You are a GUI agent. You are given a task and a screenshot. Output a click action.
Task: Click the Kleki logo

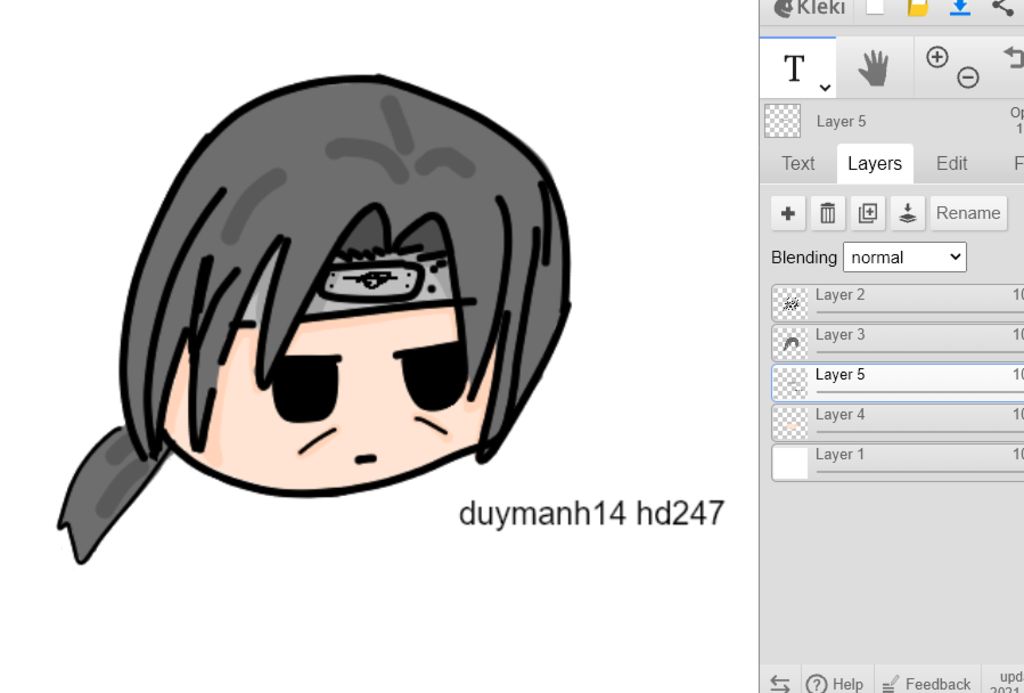click(808, 8)
